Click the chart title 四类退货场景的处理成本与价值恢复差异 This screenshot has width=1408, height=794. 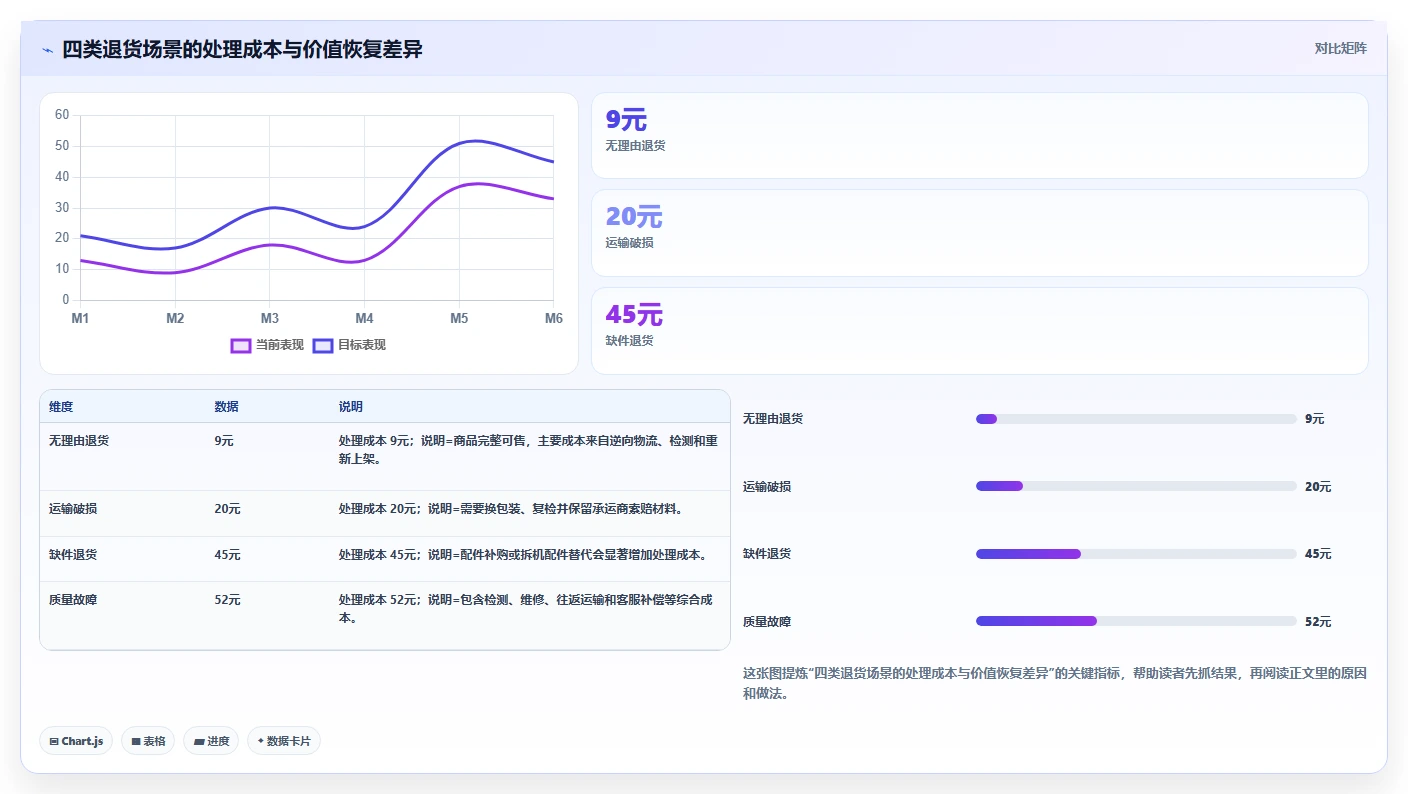tap(242, 49)
